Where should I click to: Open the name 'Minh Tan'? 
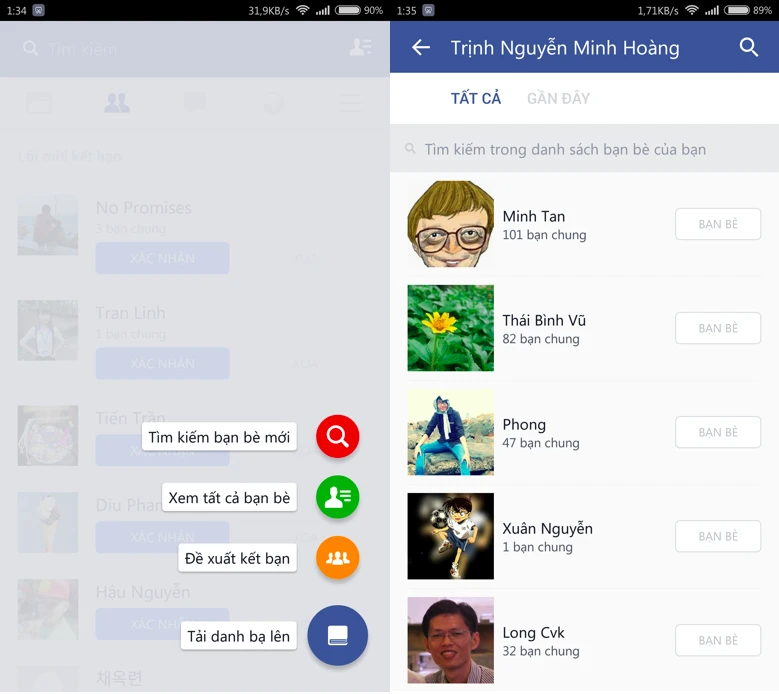point(534,216)
